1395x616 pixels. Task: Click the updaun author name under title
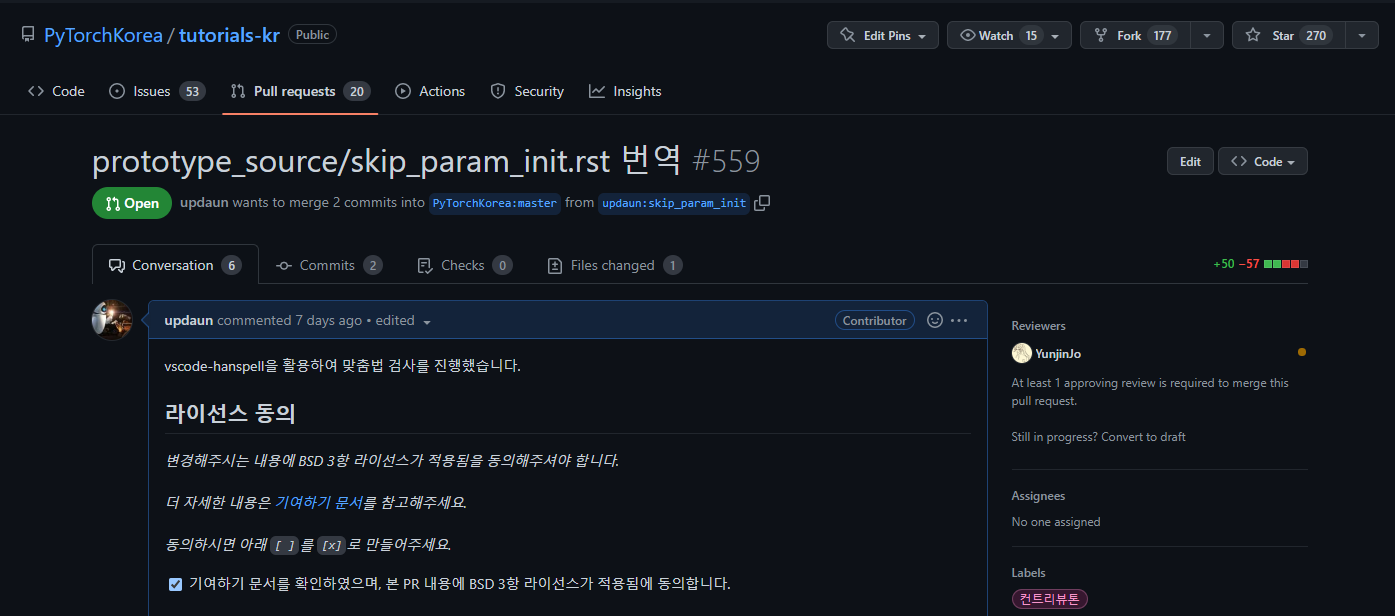[x=204, y=202]
